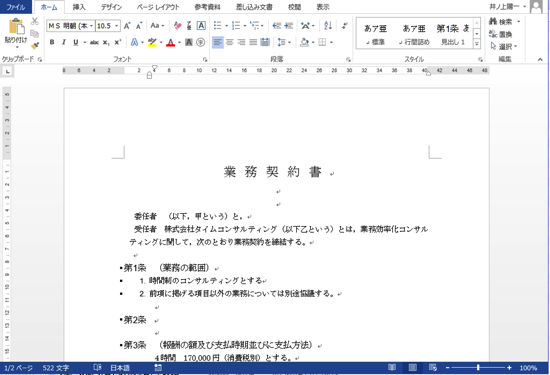The height and width of the screenshot is (375, 550).
Task: Open the phonetic guide (ruby) tool
Action: (x=189, y=26)
